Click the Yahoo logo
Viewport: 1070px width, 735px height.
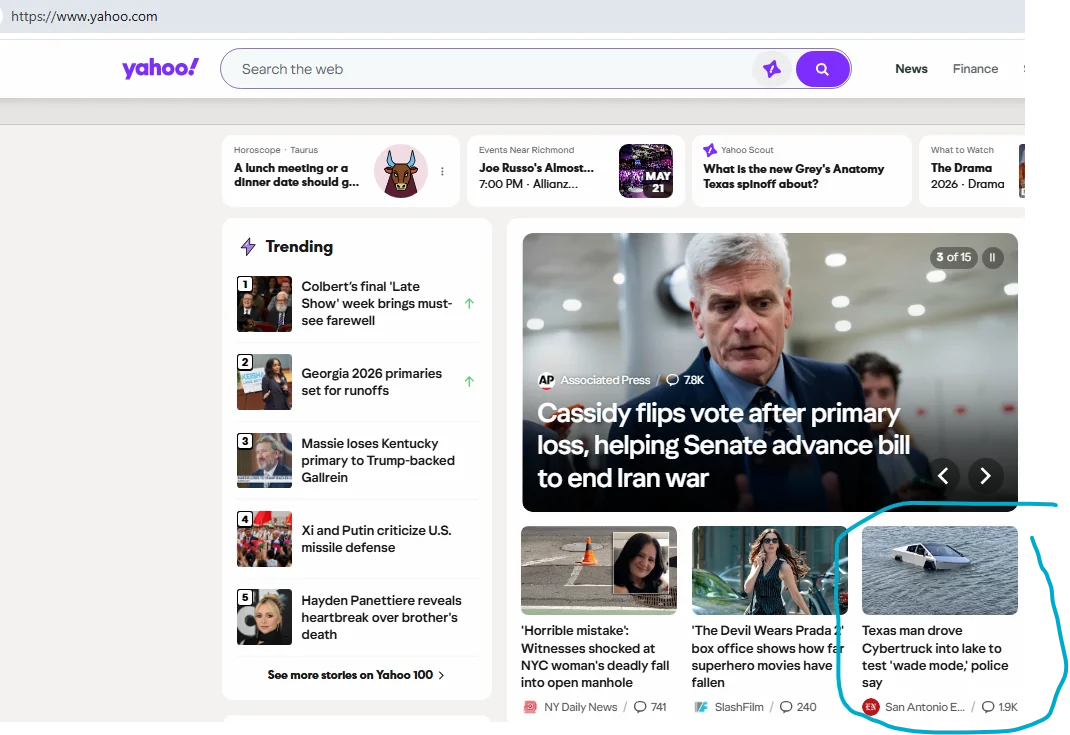tap(160, 68)
